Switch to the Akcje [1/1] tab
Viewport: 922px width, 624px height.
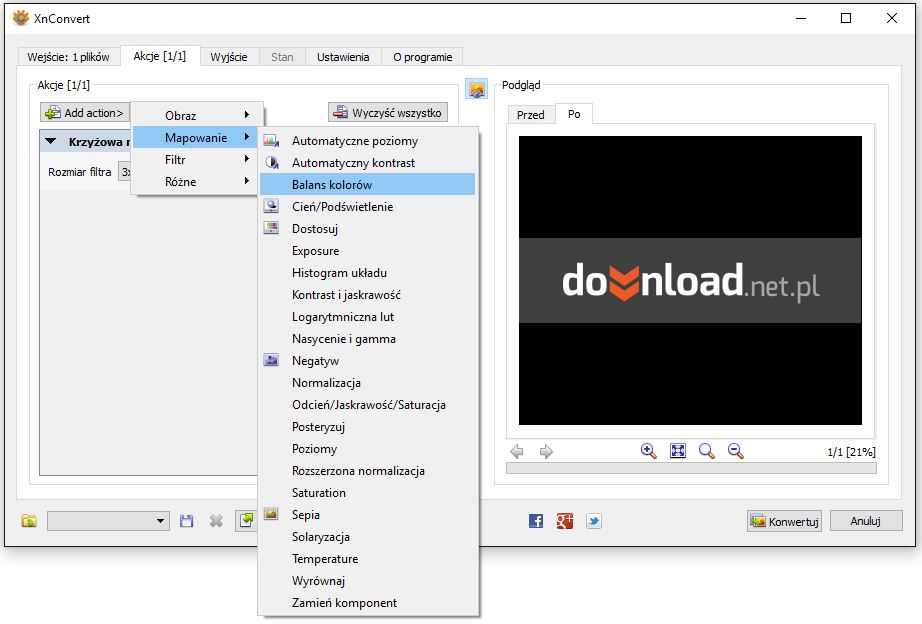pos(160,56)
